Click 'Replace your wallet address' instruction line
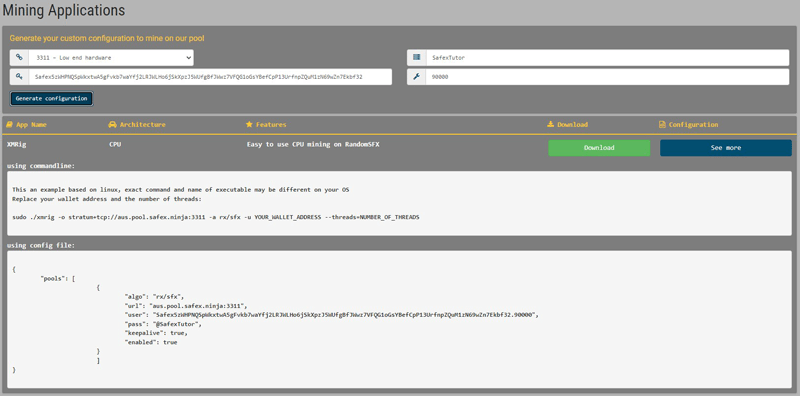This screenshot has height=396, width=800. 107,199
